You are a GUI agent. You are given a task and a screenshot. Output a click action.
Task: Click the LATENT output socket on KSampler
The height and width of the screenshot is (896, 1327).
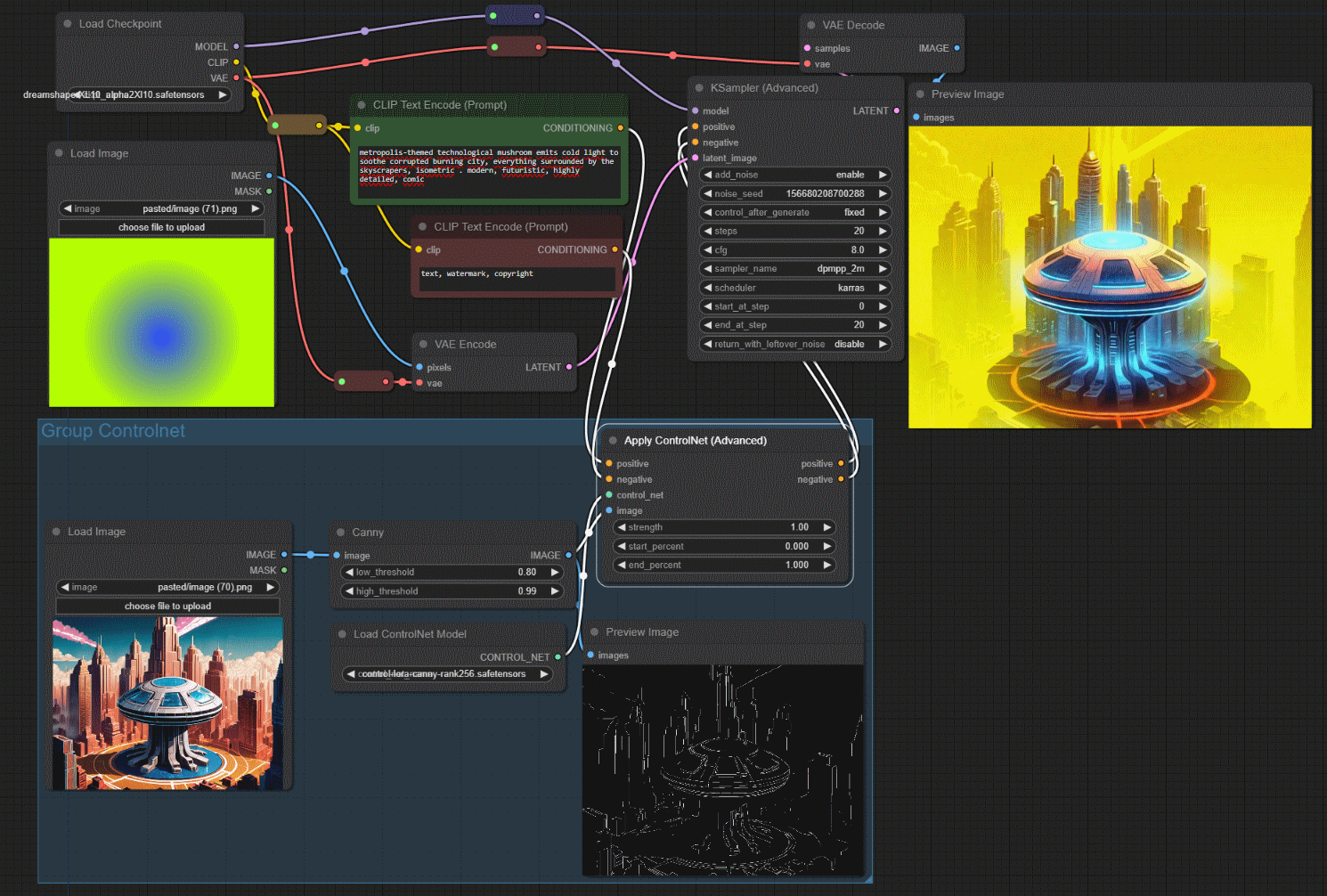point(896,111)
